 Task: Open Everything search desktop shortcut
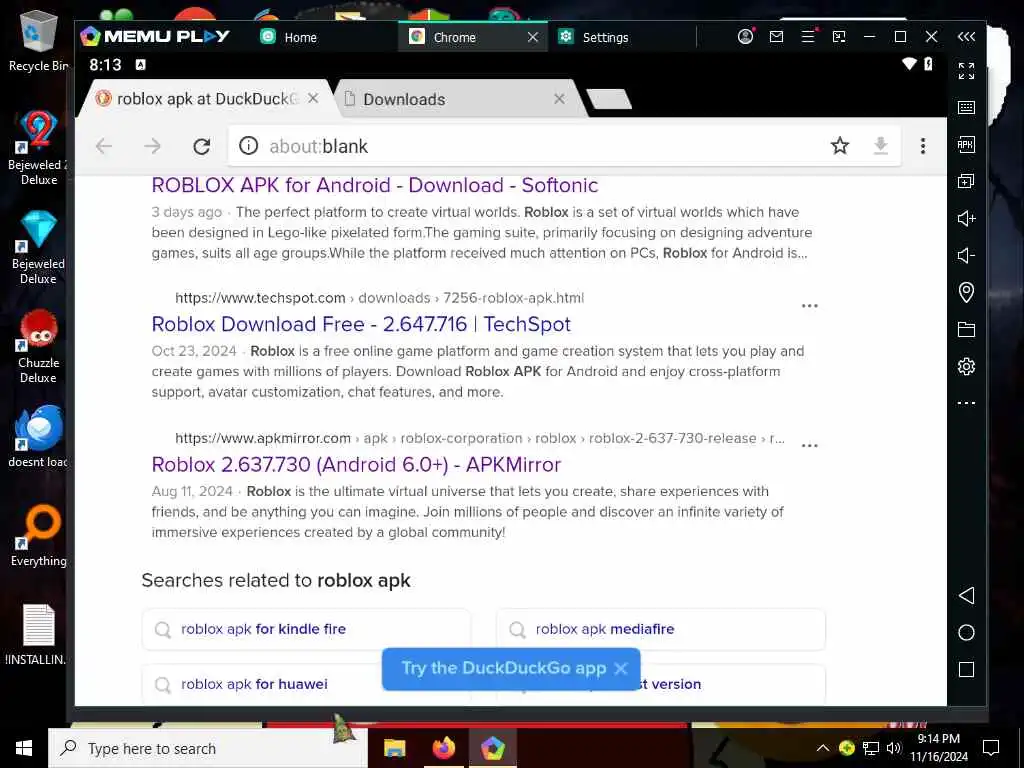38,536
